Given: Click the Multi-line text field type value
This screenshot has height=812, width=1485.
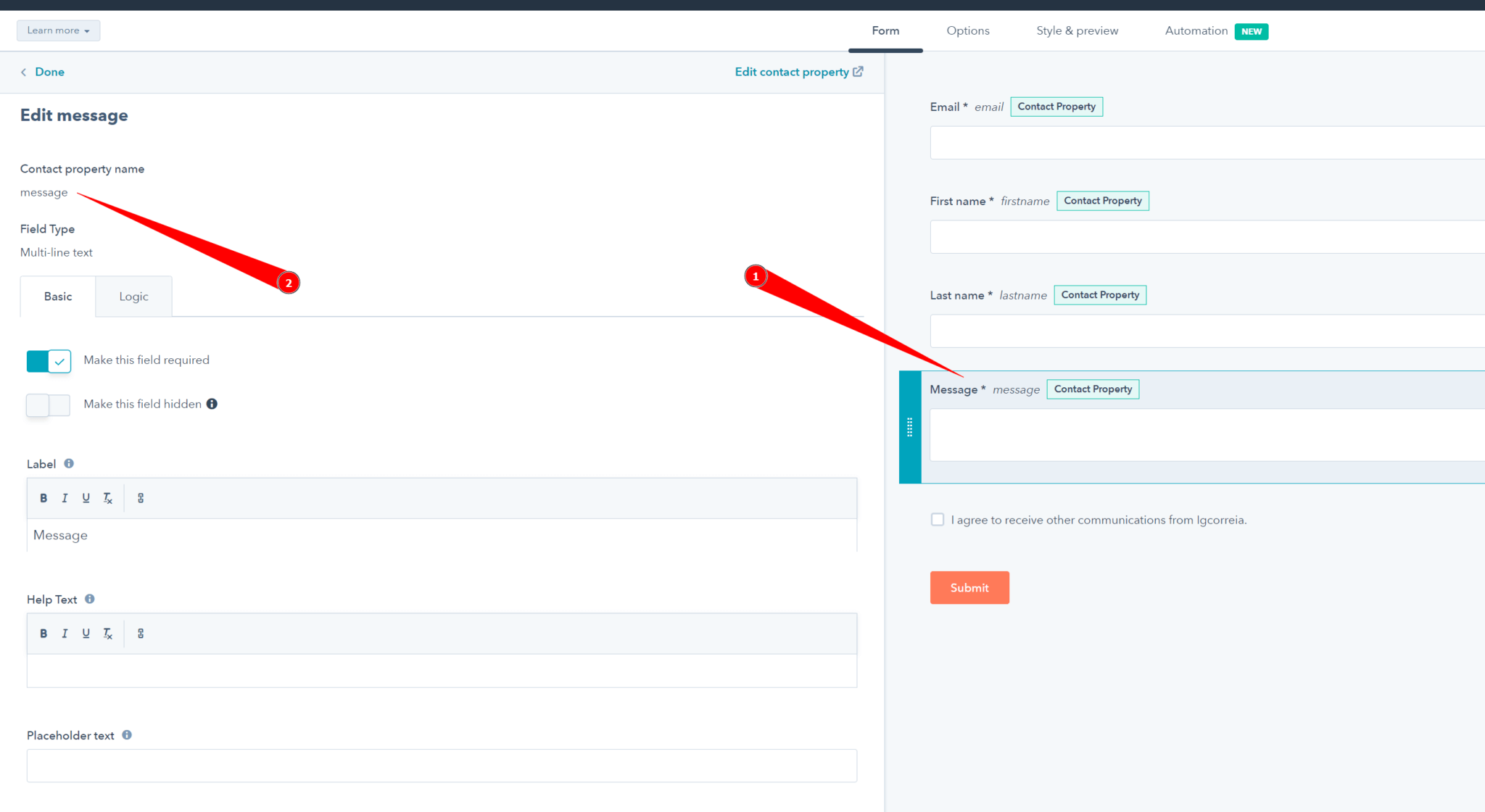Looking at the screenshot, I should click(x=57, y=252).
